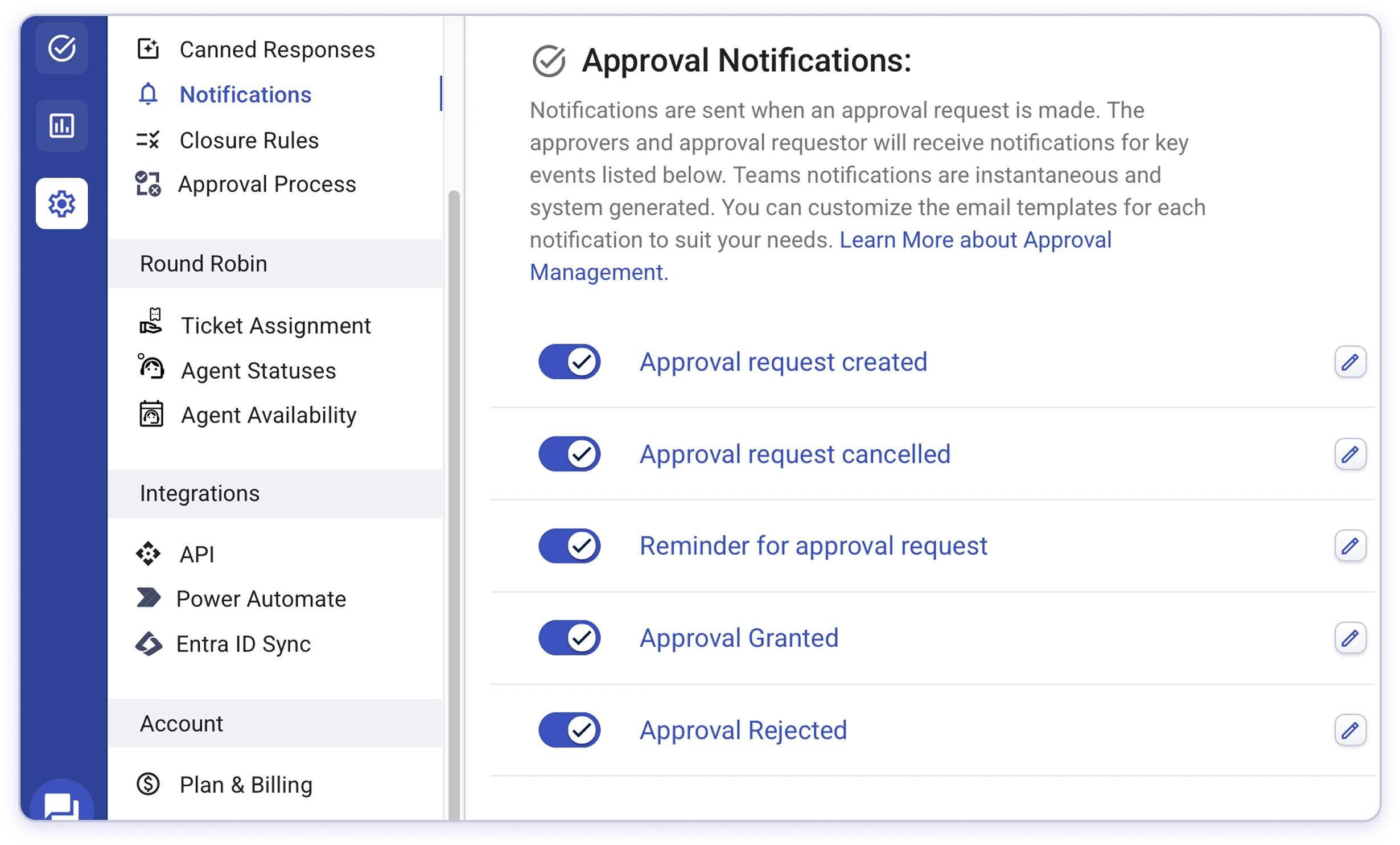Select Closure Rules from the sidebar

[249, 140]
